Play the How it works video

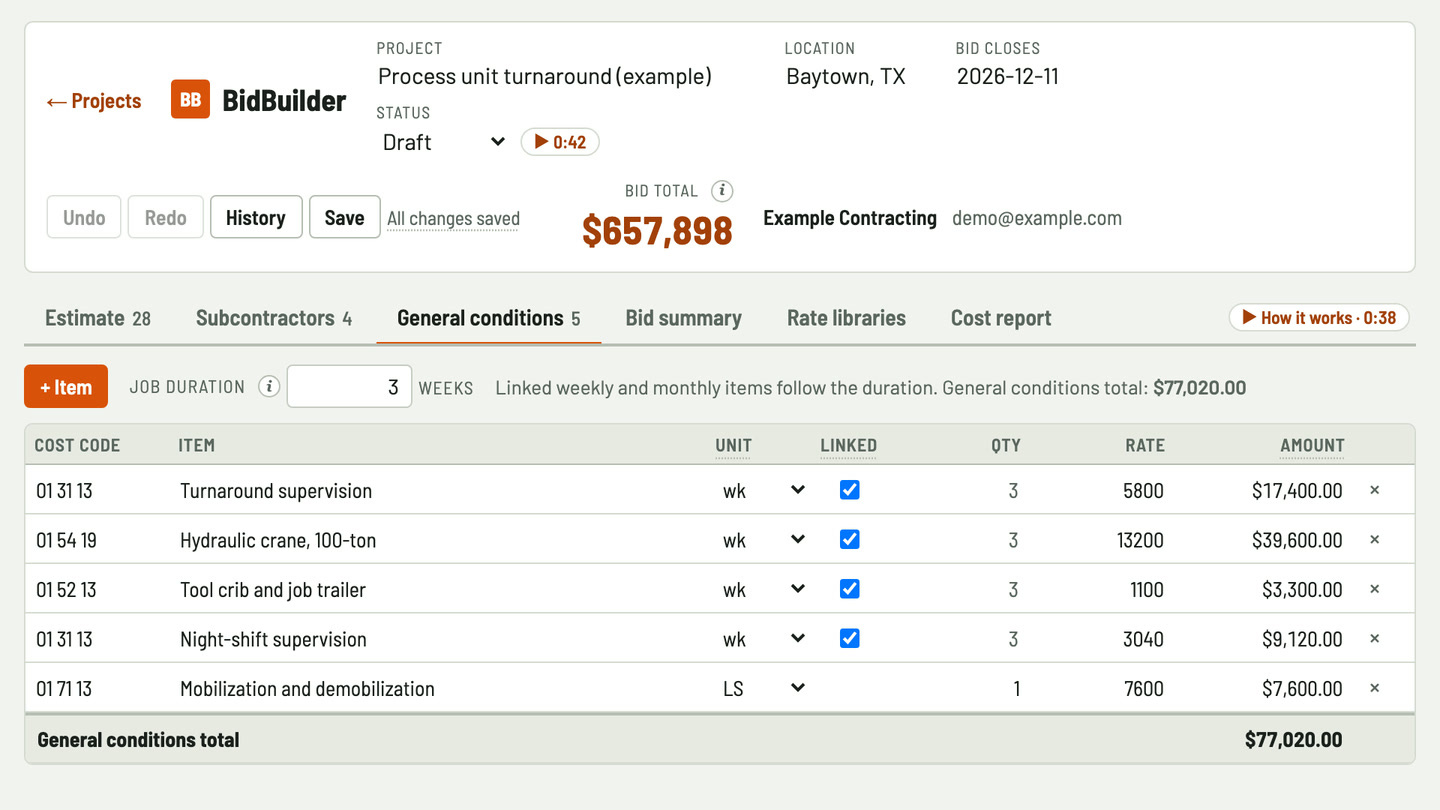click(1319, 318)
